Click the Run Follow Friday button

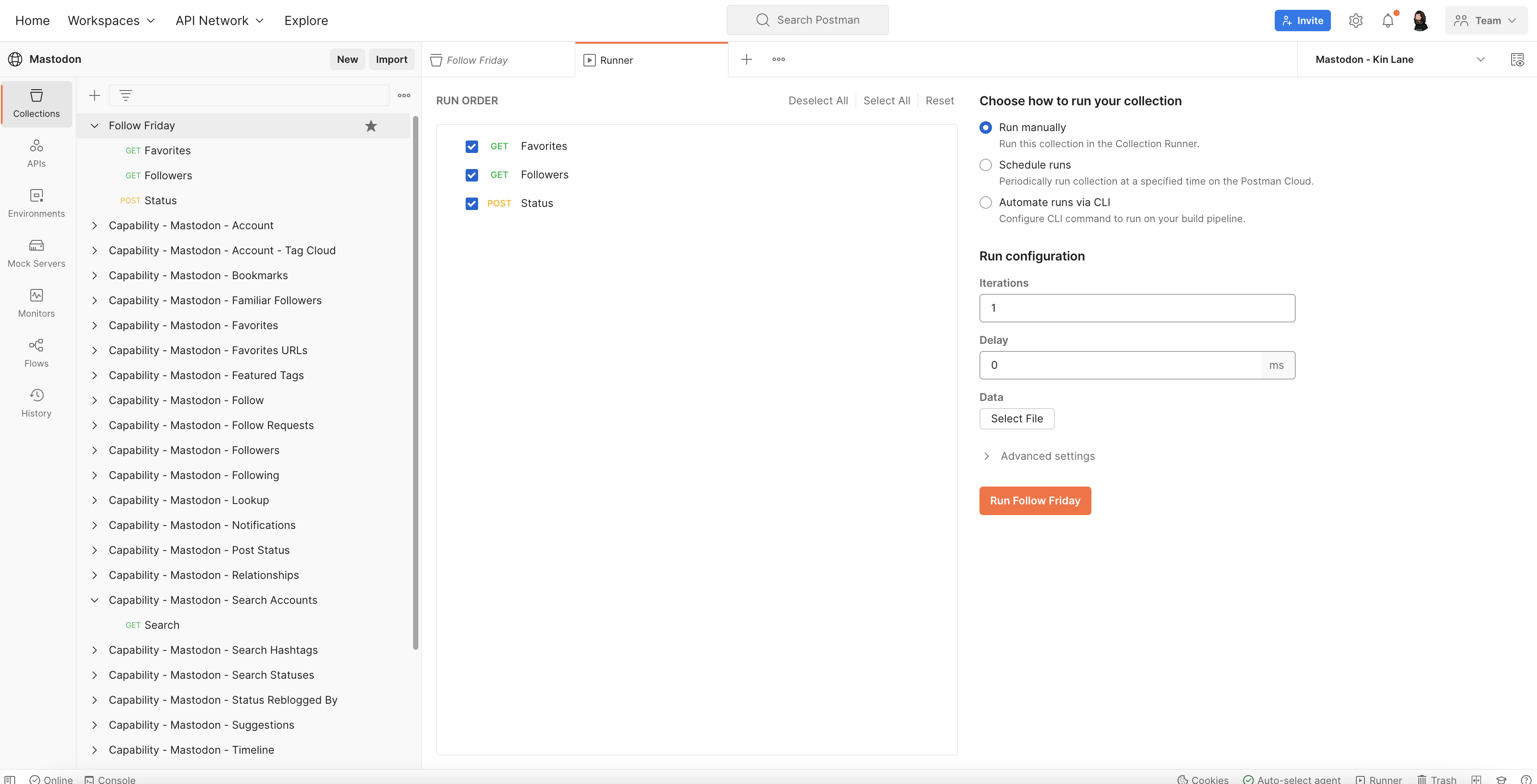click(1035, 500)
